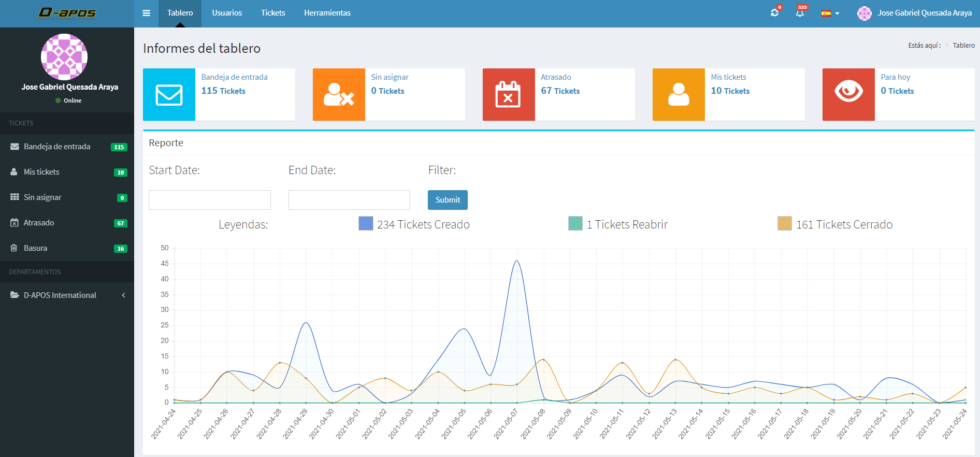
Task: Click the refresh sync icon in header
Action: tap(775, 13)
